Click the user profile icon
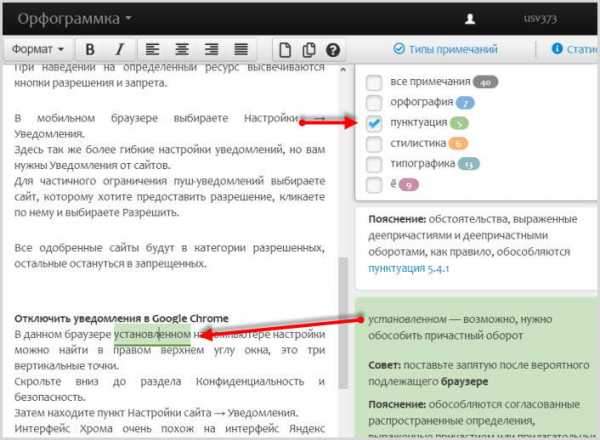600x440 pixels. pyautogui.click(x=470, y=19)
